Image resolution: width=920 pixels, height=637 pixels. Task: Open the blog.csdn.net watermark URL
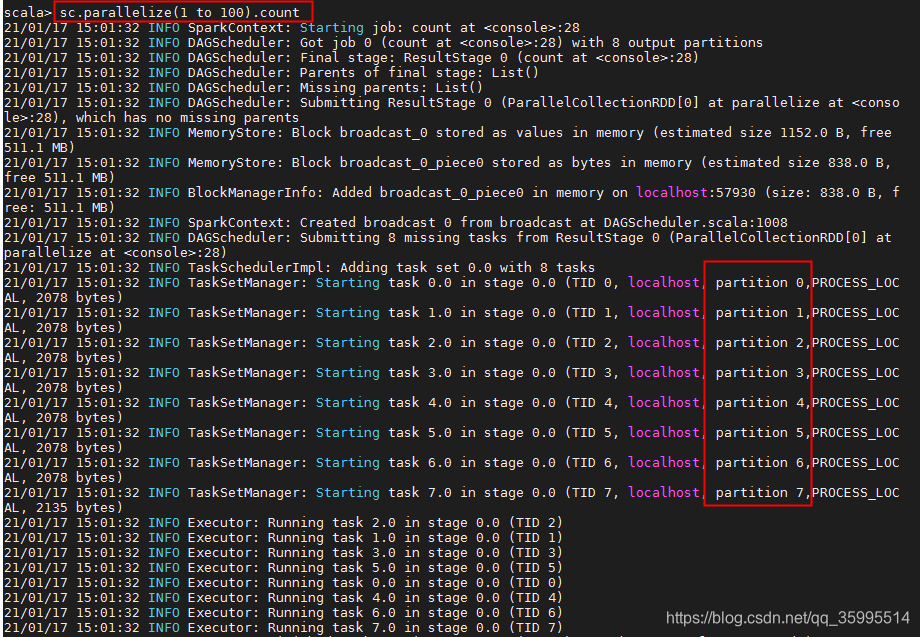point(788,618)
